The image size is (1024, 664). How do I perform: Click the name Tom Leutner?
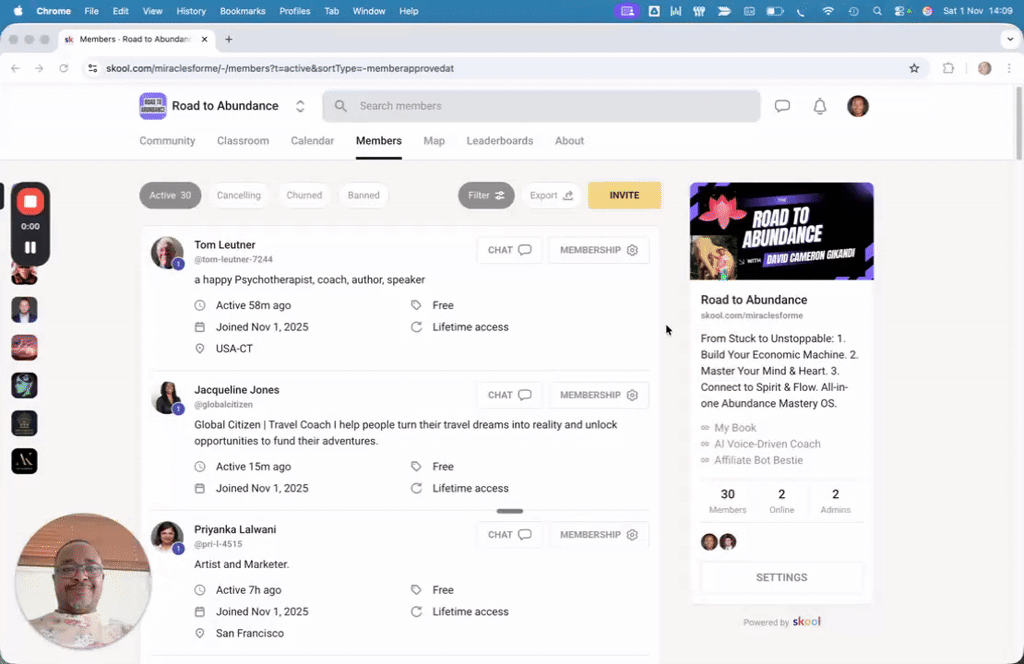[225, 245]
